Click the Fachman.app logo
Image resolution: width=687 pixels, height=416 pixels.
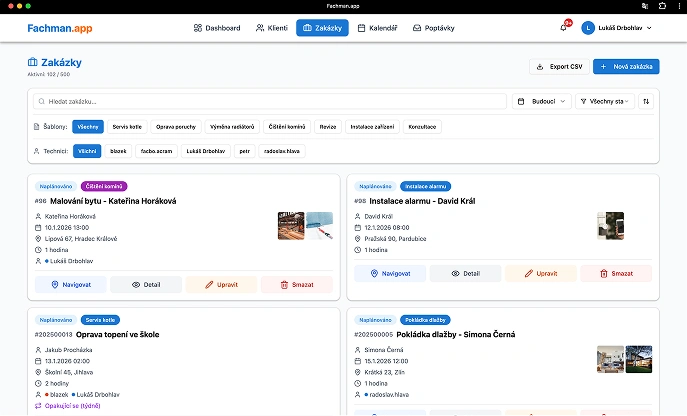click(59, 28)
